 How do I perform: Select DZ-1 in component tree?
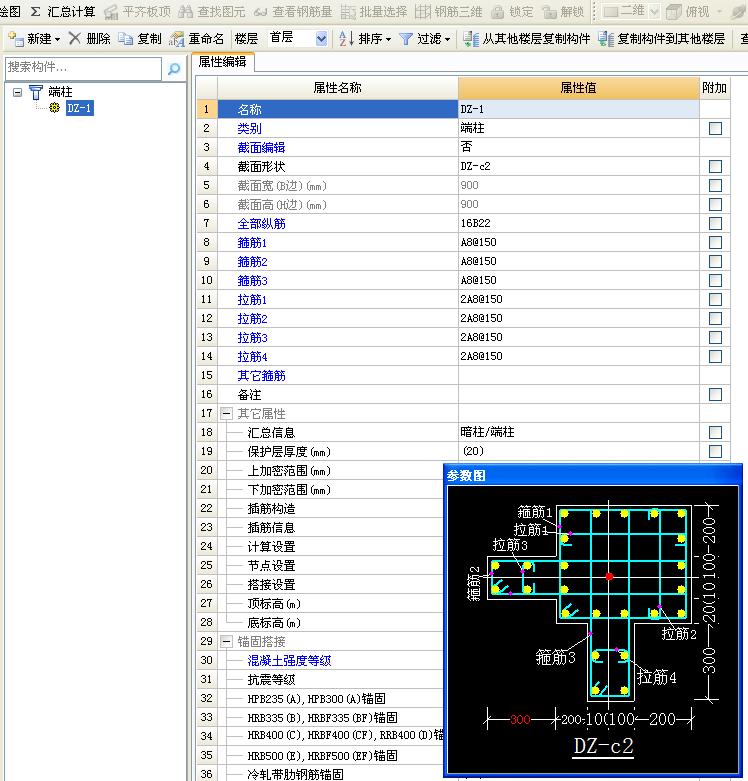coord(80,108)
